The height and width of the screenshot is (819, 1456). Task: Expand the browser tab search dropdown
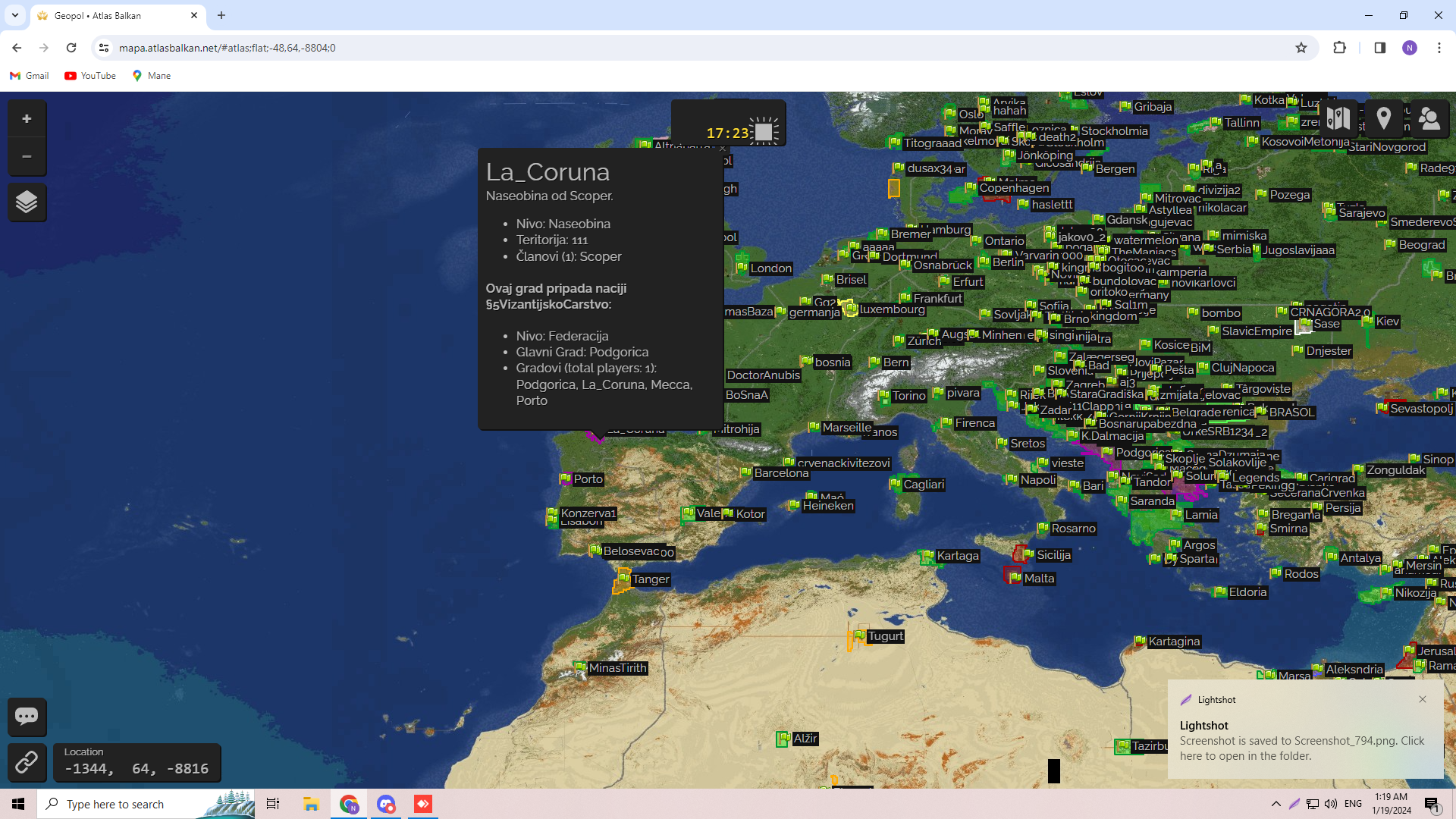[14, 15]
